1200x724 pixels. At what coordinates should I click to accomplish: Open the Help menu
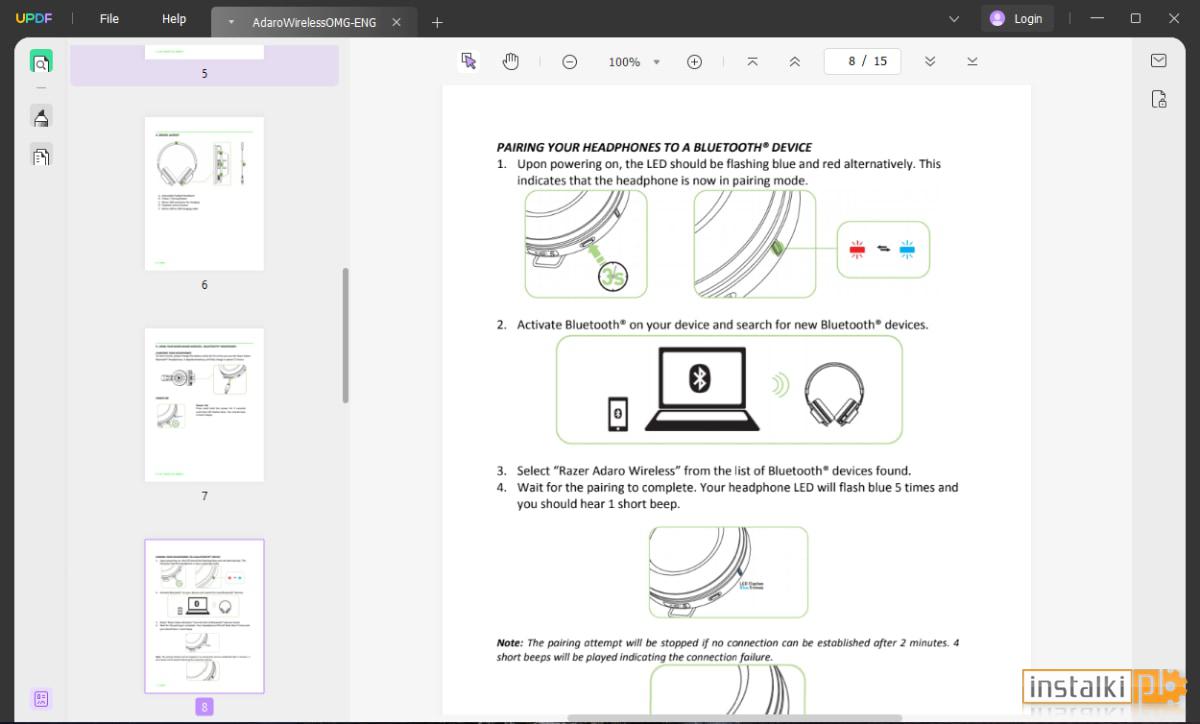click(174, 19)
